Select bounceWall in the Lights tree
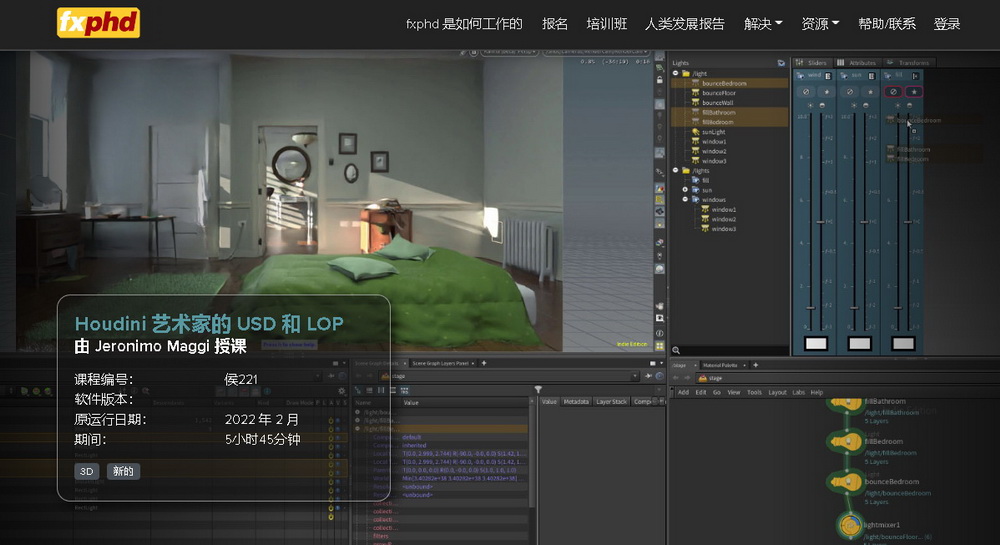The image size is (1000, 545). point(717,103)
